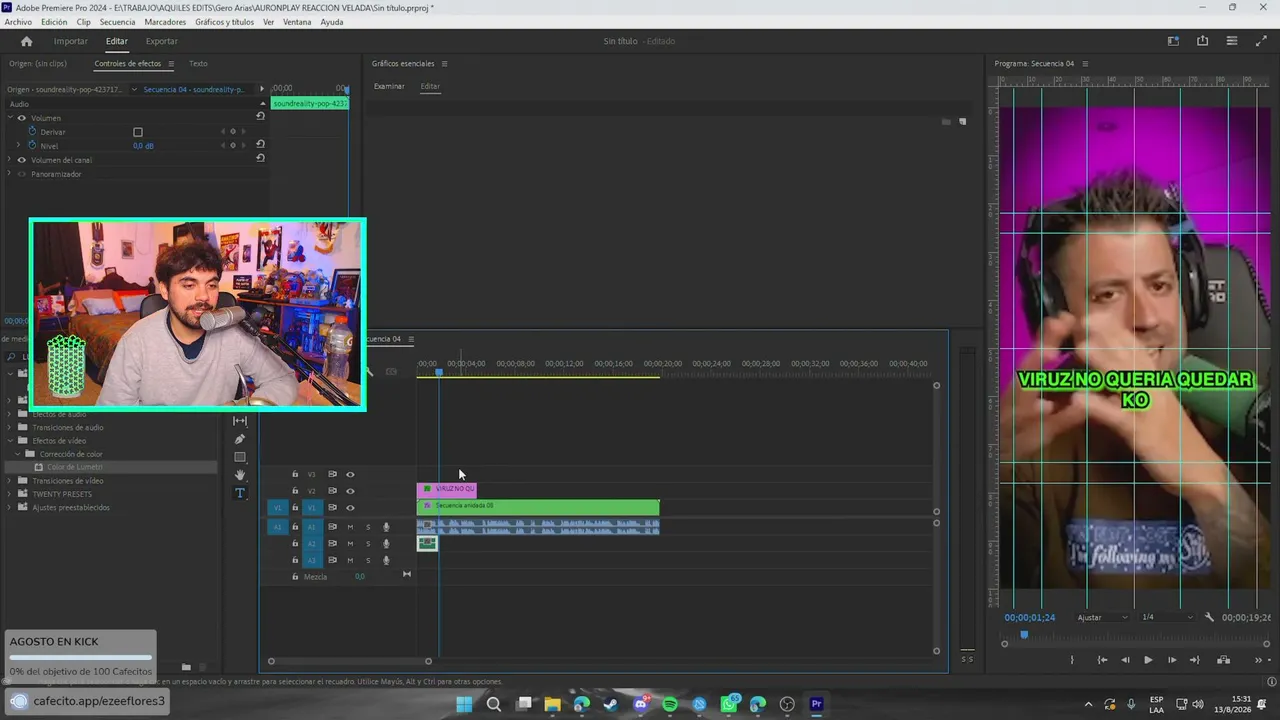Switch to the Importar workspace tab

[x=70, y=41]
